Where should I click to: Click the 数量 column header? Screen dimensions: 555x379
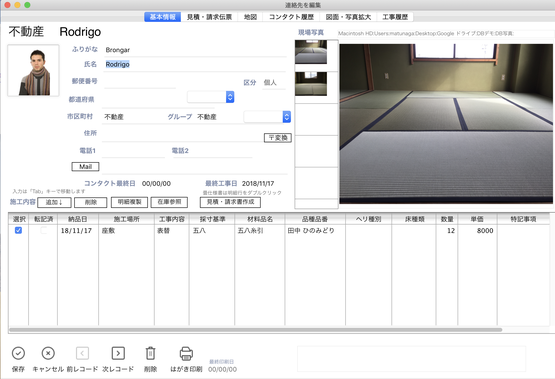click(447, 219)
